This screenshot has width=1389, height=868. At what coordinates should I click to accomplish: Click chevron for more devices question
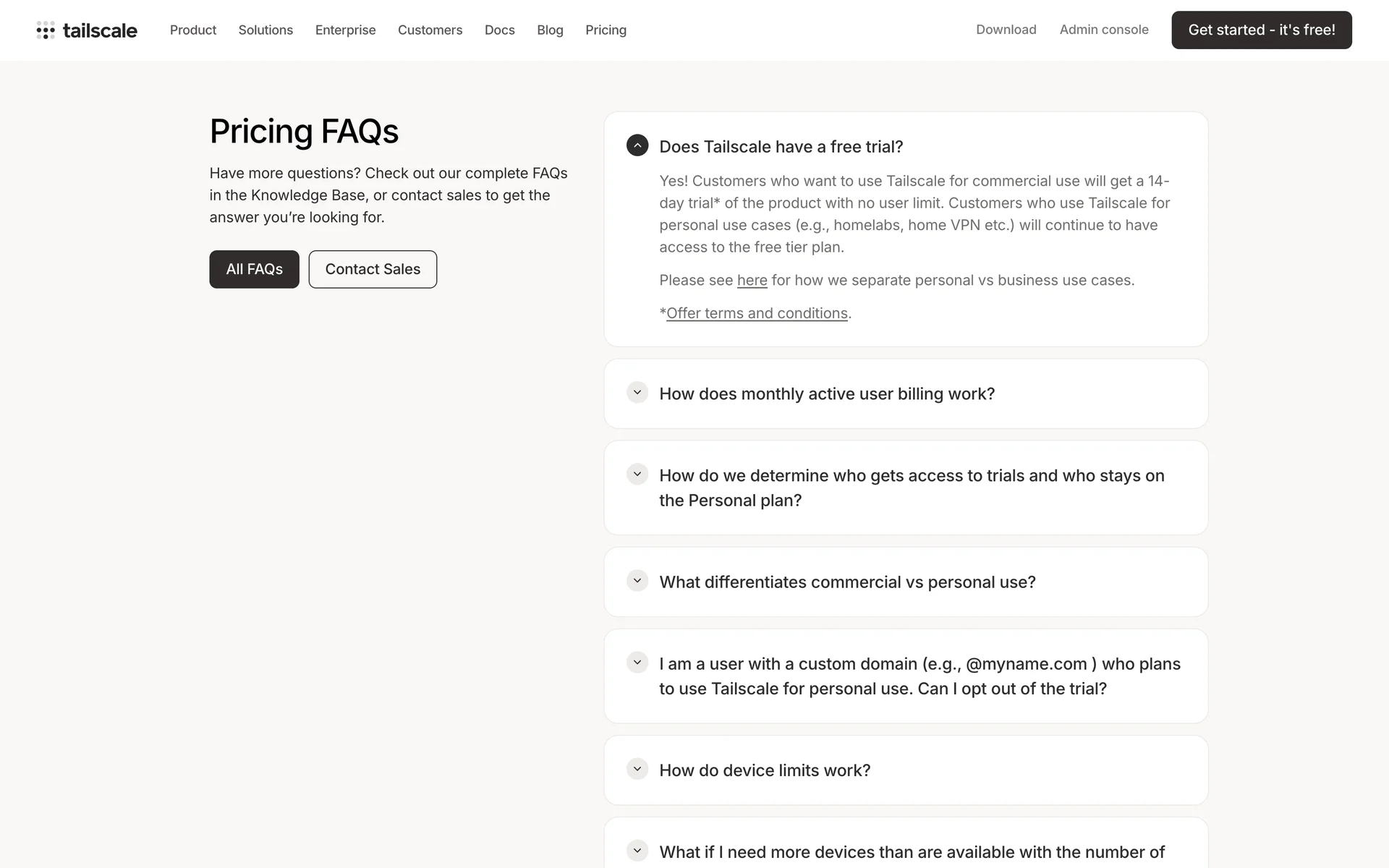point(637,851)
